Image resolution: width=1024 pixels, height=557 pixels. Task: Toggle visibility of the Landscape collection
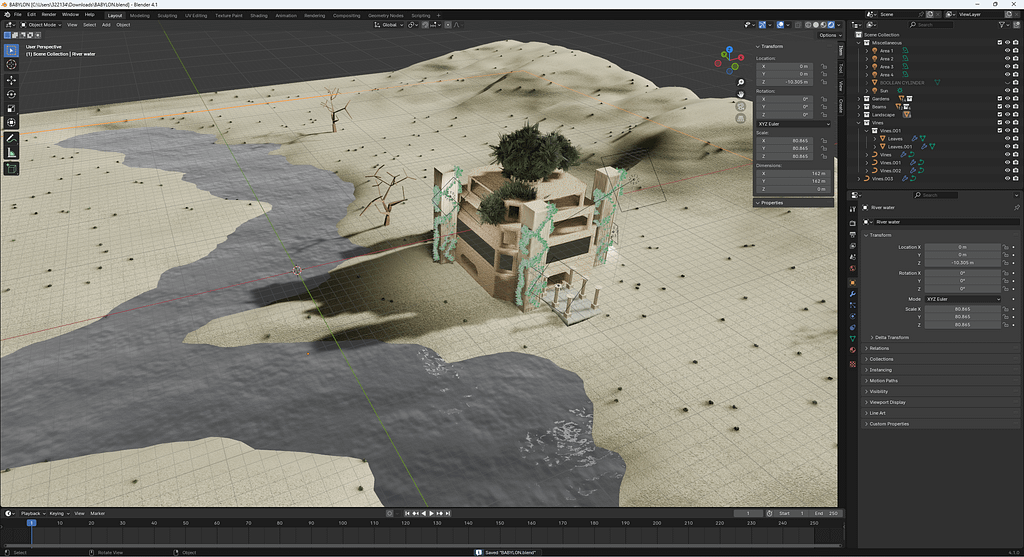pos(1006,115)
